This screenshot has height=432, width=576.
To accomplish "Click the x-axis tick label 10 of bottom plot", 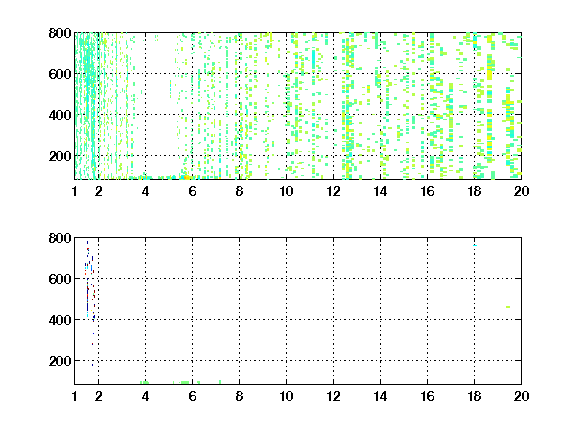I will pos(286,396).
